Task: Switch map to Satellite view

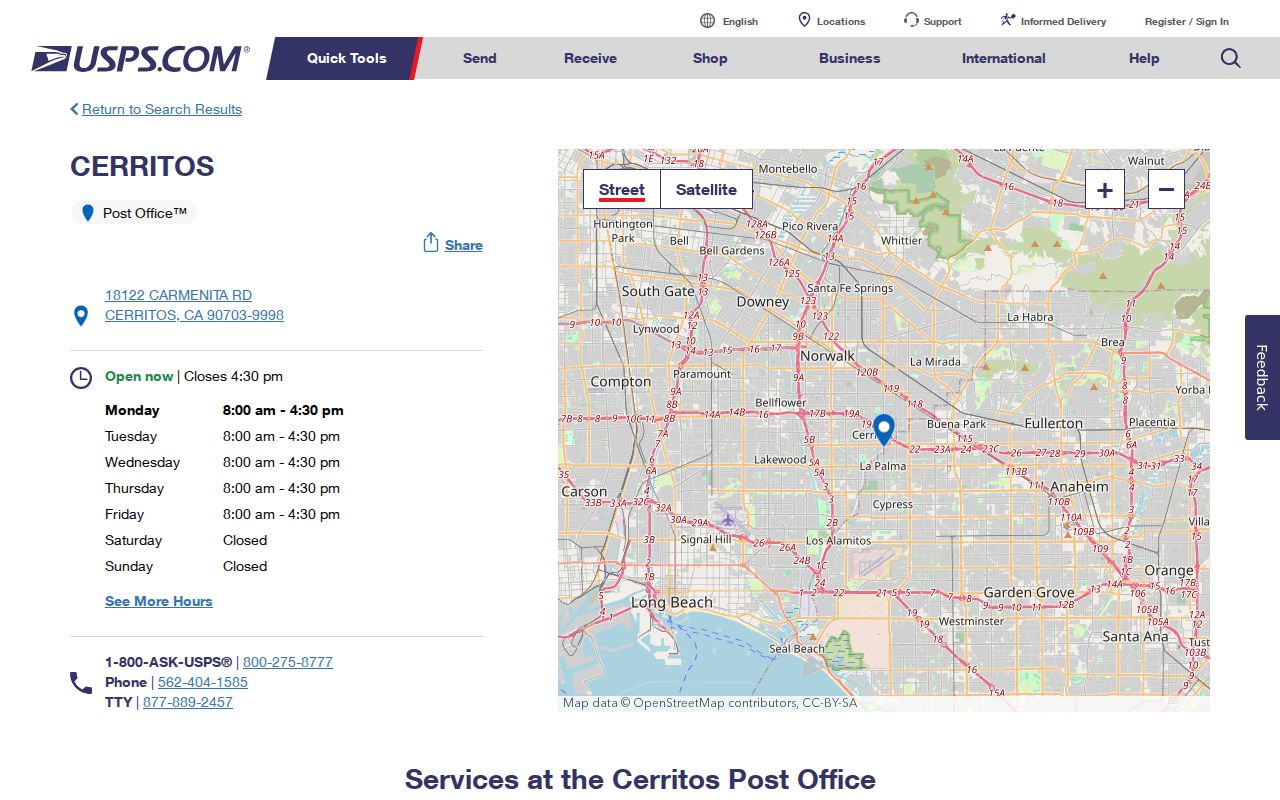Action: (x=706, y=189)
